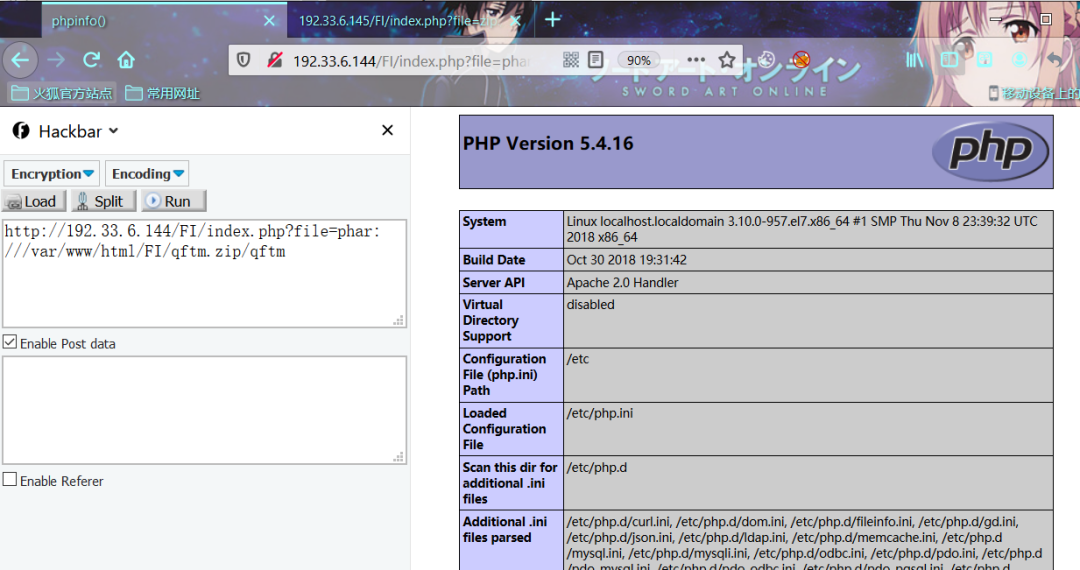This screenshot has width=1080, height=570.
Task: Click the Run button in Hackbar
Action: tap(174, 201)
